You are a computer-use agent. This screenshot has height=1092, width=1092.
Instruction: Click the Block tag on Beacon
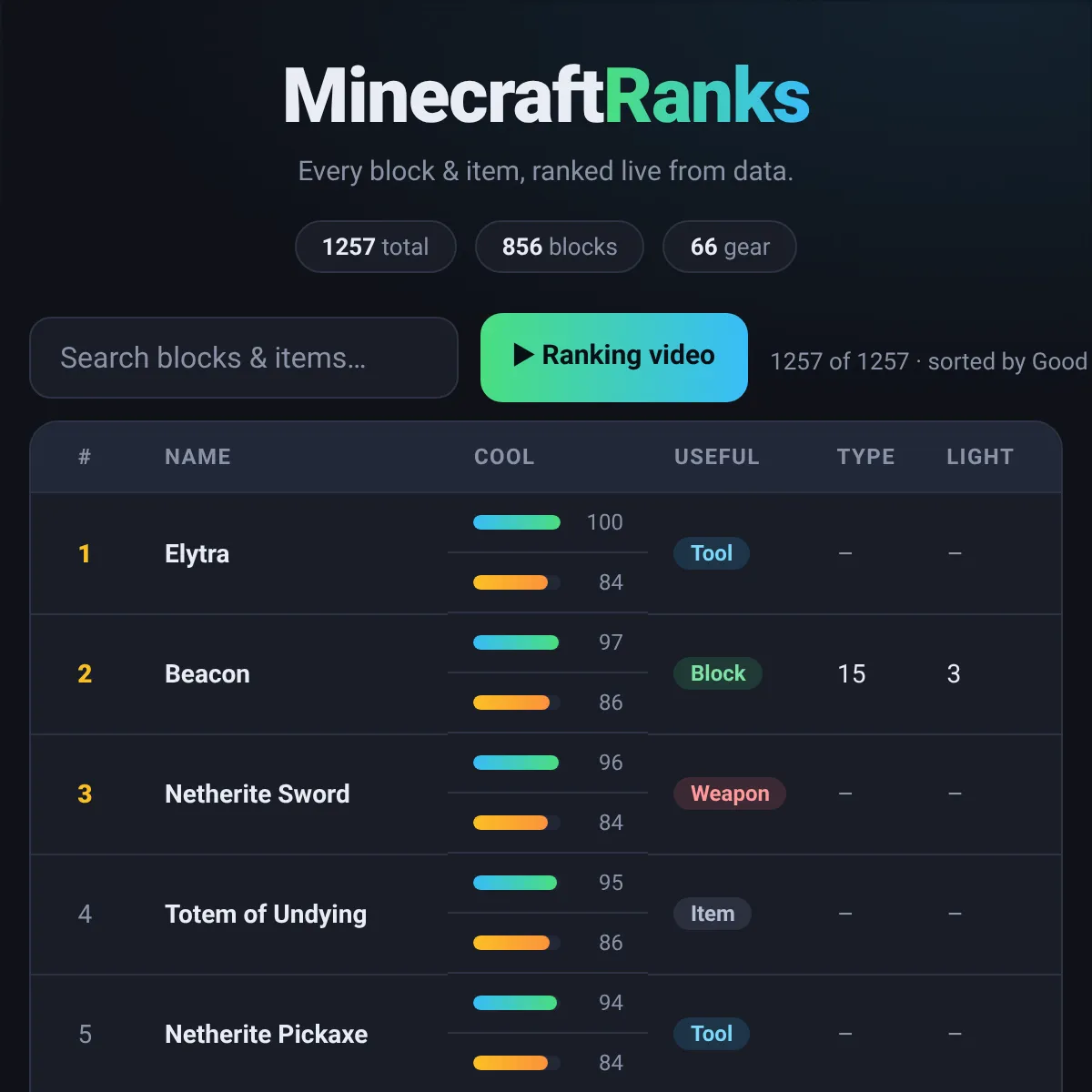click(718, 673)
